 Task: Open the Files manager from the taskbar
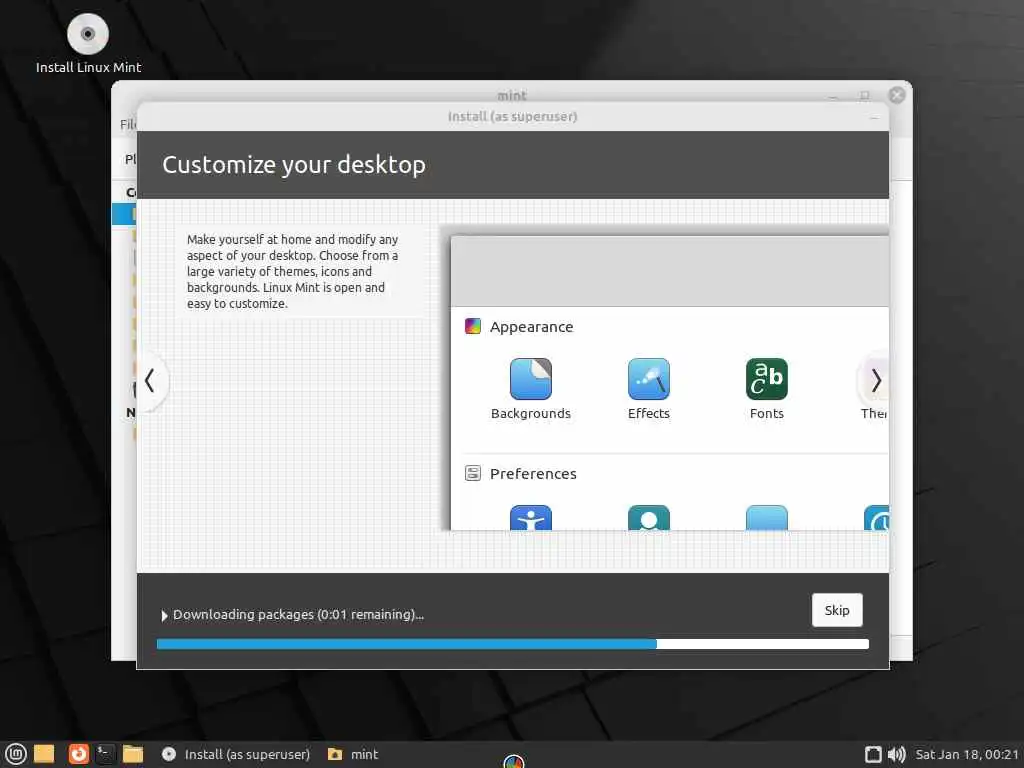coord(133,754)
